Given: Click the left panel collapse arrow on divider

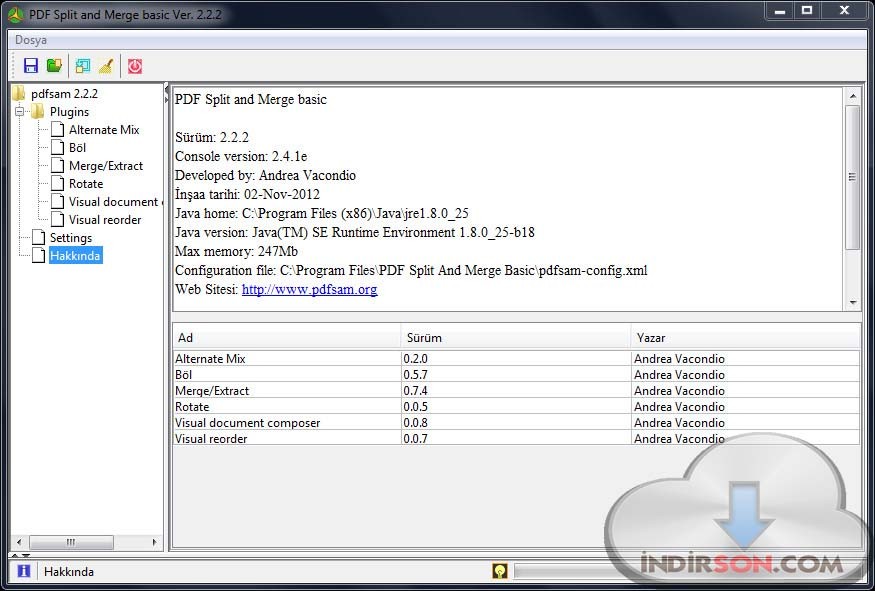Looking at the screenshot, I should click(x=166, y=89).
